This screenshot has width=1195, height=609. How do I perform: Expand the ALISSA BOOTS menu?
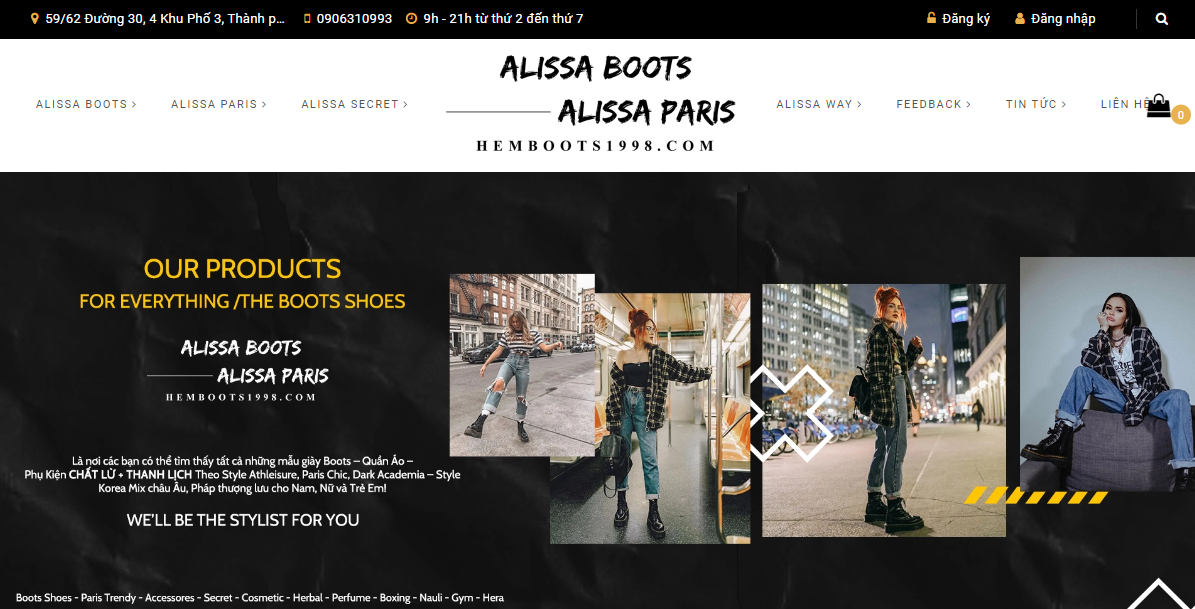coord(86,104)
